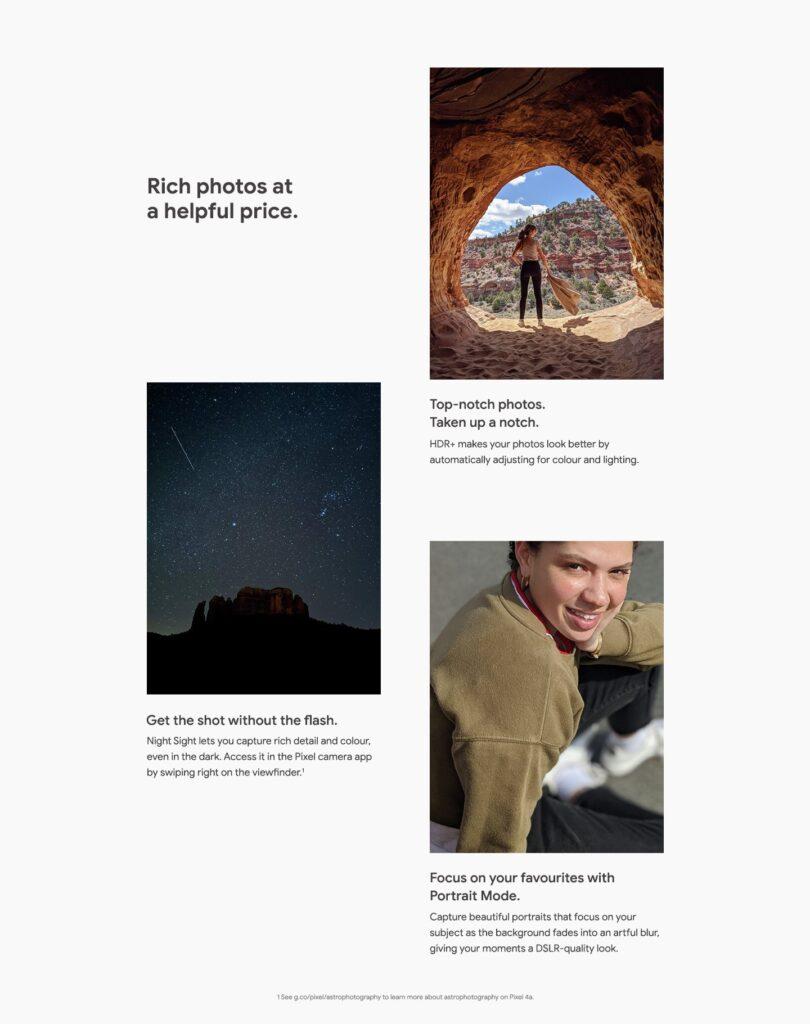
Task: Click the Portrait Mode description paragraph
Action: [x=544, y=933]
